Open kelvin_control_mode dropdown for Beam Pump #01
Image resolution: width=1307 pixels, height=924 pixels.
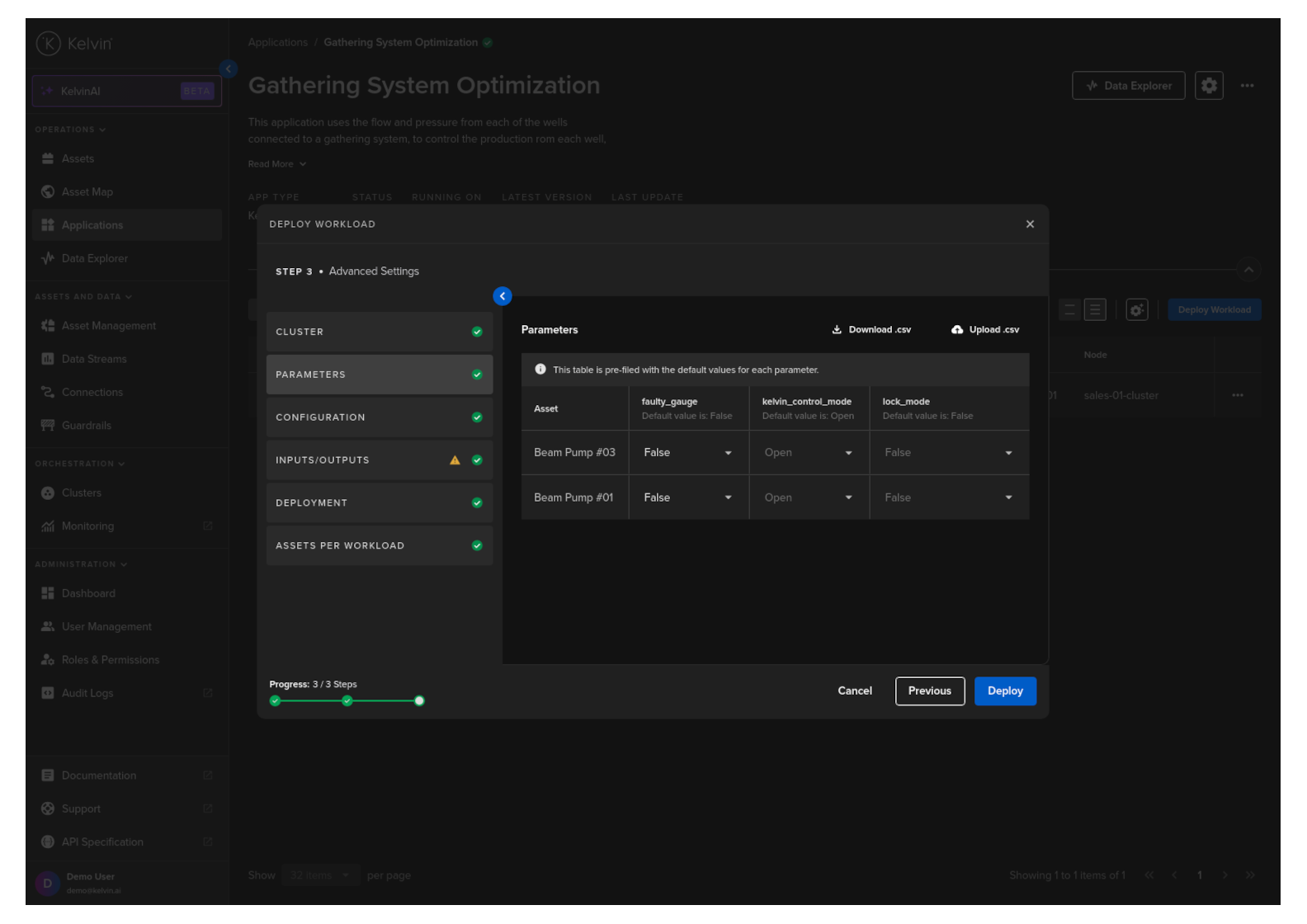point(808,498)
